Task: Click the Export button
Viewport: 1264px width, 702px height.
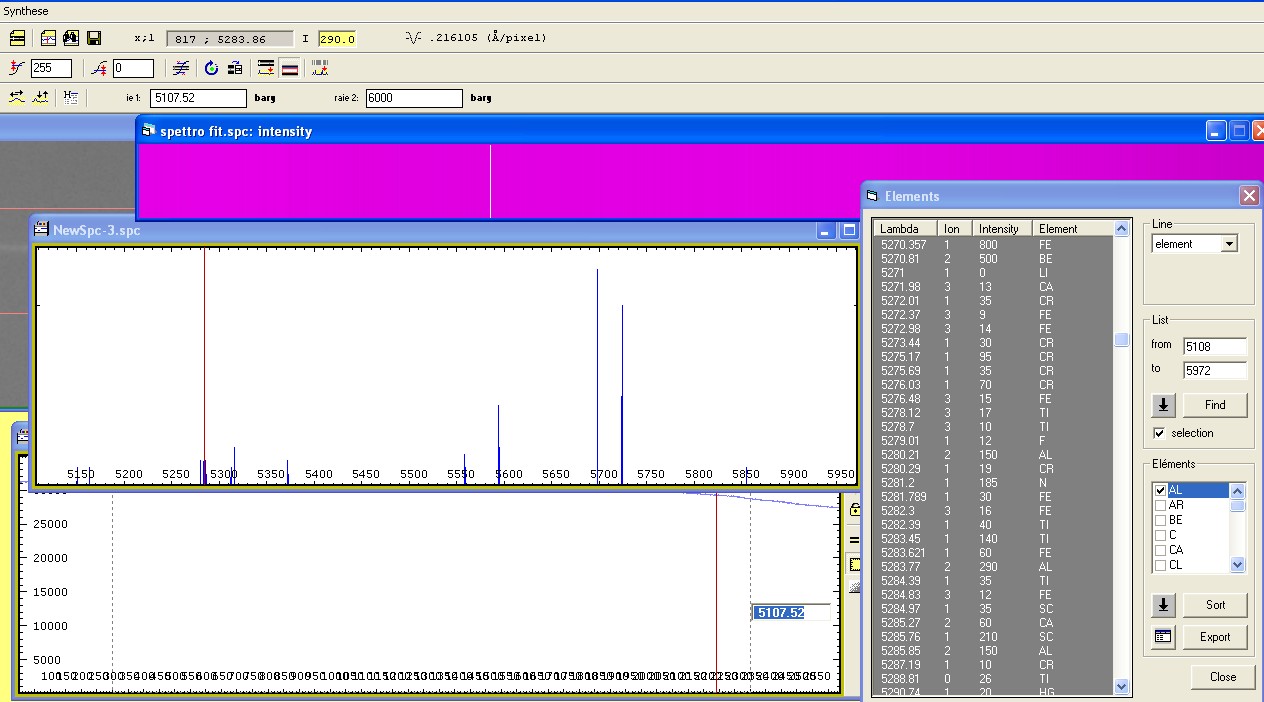Action: (1215, 637)
